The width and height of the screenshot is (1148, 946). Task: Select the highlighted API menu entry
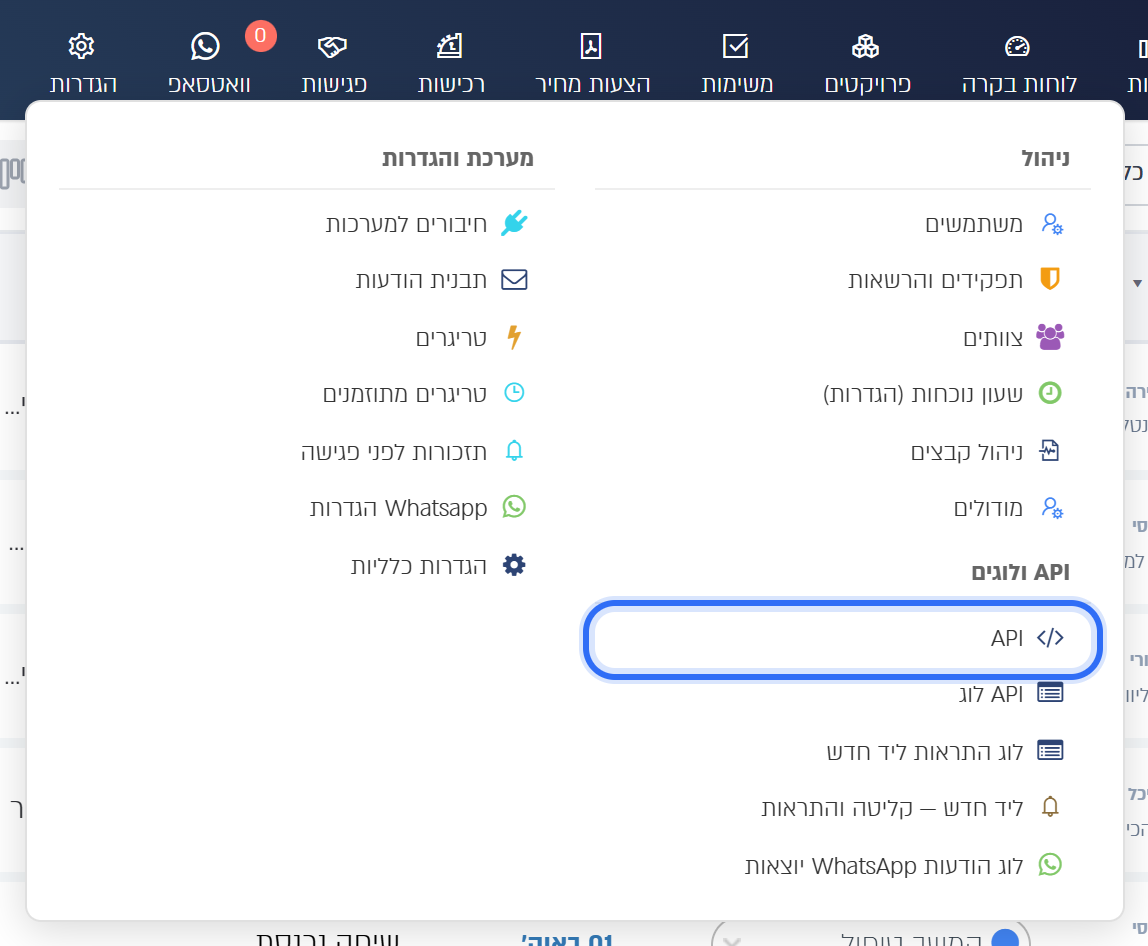pyautogui.click(x=843, y=639)
